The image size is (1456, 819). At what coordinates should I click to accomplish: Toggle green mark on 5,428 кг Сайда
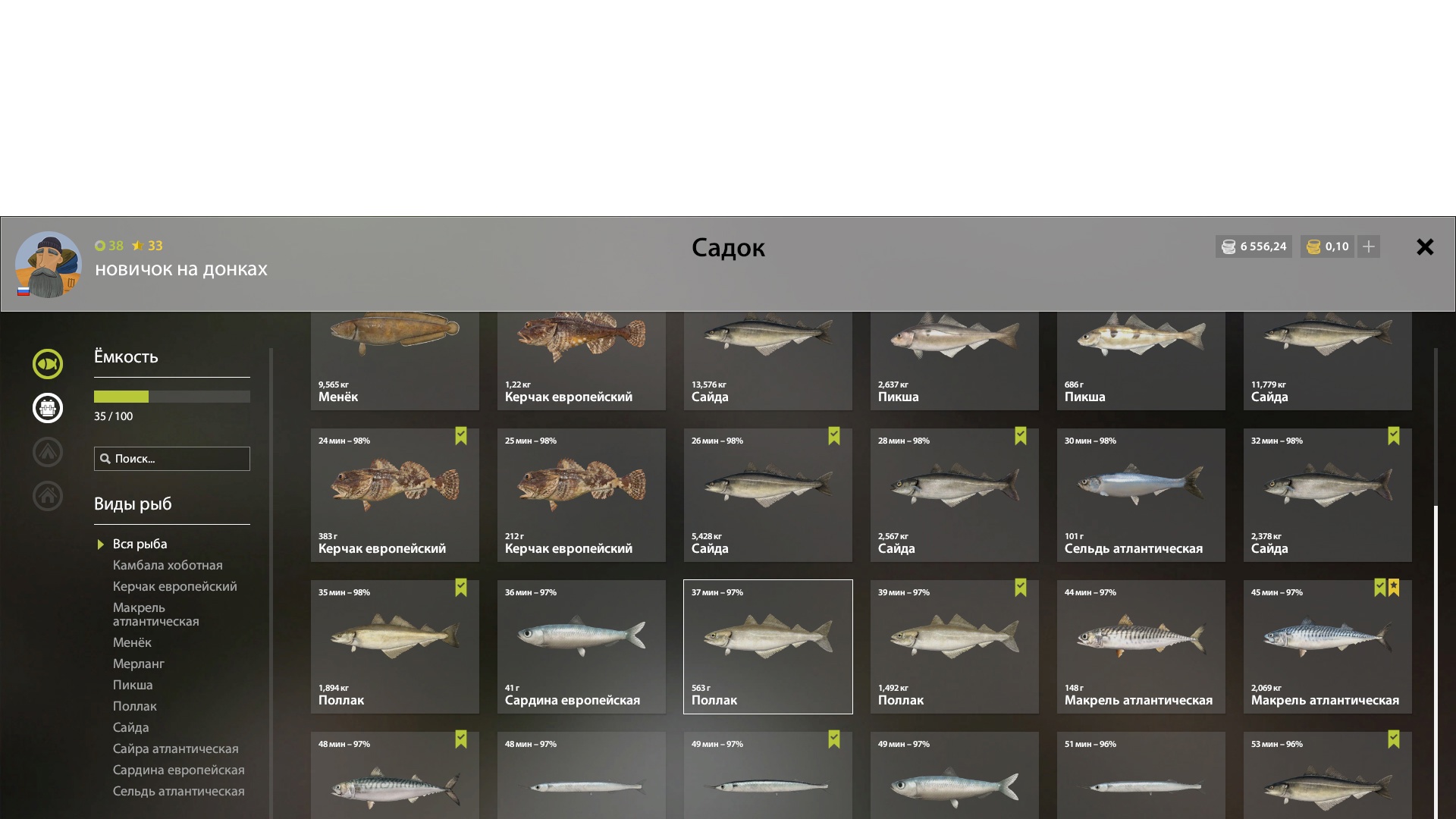tap(834, 436)
